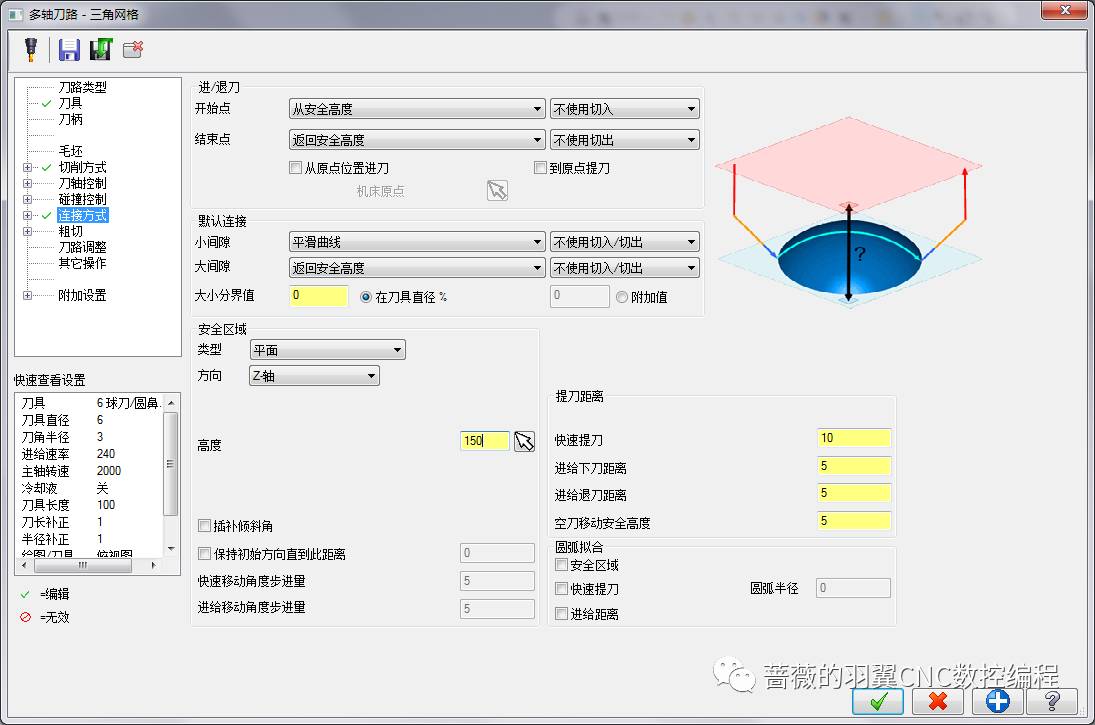
Task: Open 大间隙 dropdown 返回安全高度
Action: (x=417, y=268)
